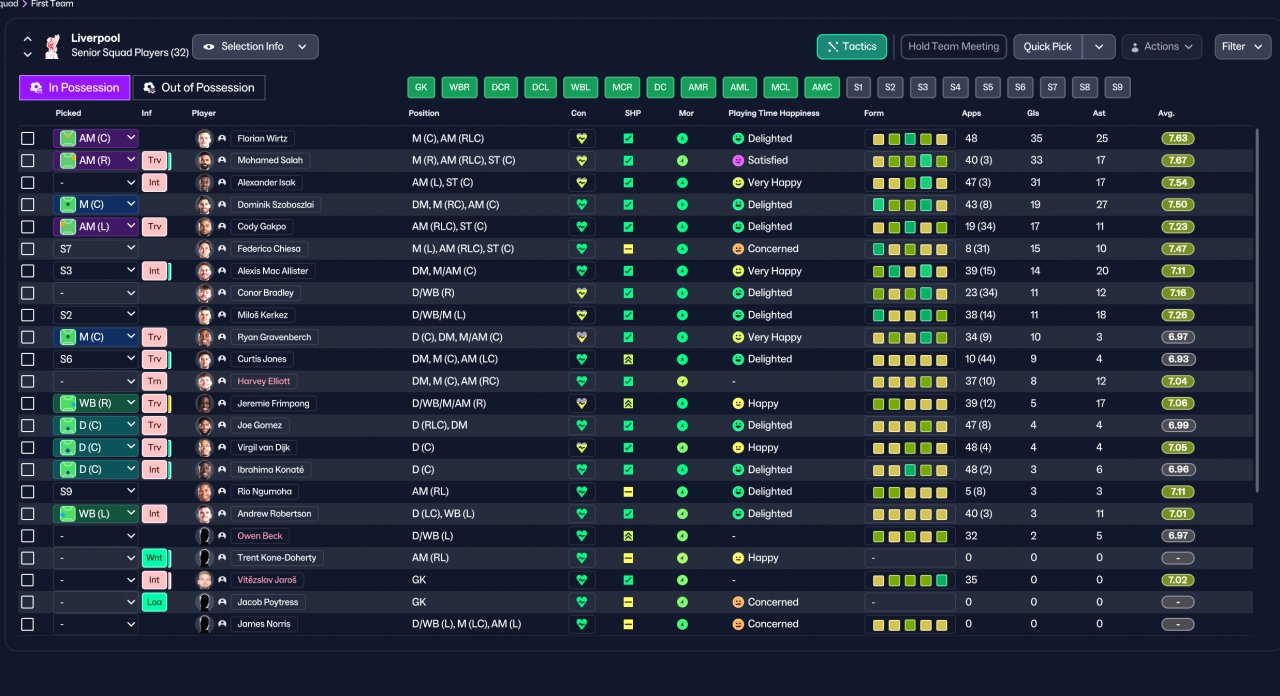Click the Trv badge beside Cody Gakpo
The image size is (1280, 696).
[154, 227]
